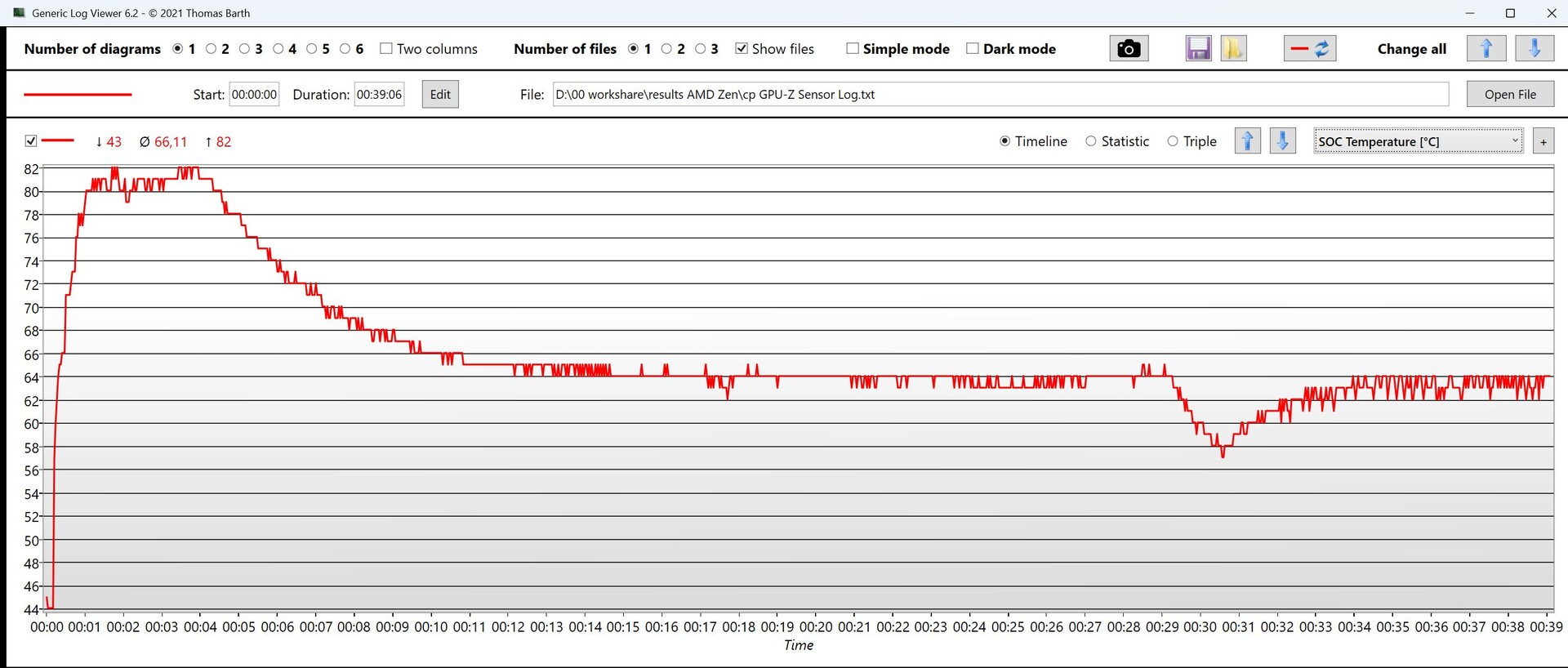Click the Open File button

tap(1509, 95)
